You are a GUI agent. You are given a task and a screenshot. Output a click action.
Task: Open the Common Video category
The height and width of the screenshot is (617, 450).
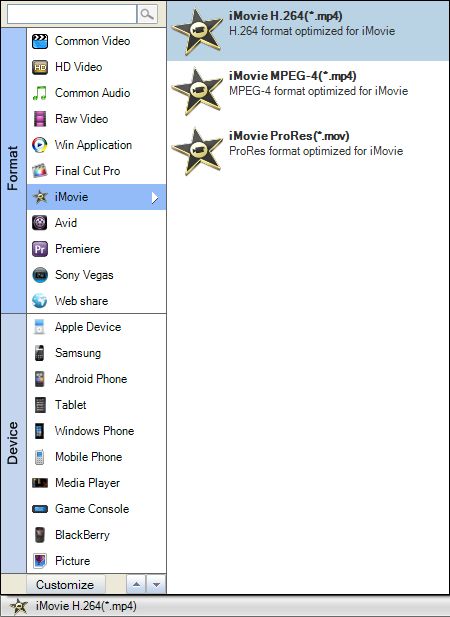96,41
